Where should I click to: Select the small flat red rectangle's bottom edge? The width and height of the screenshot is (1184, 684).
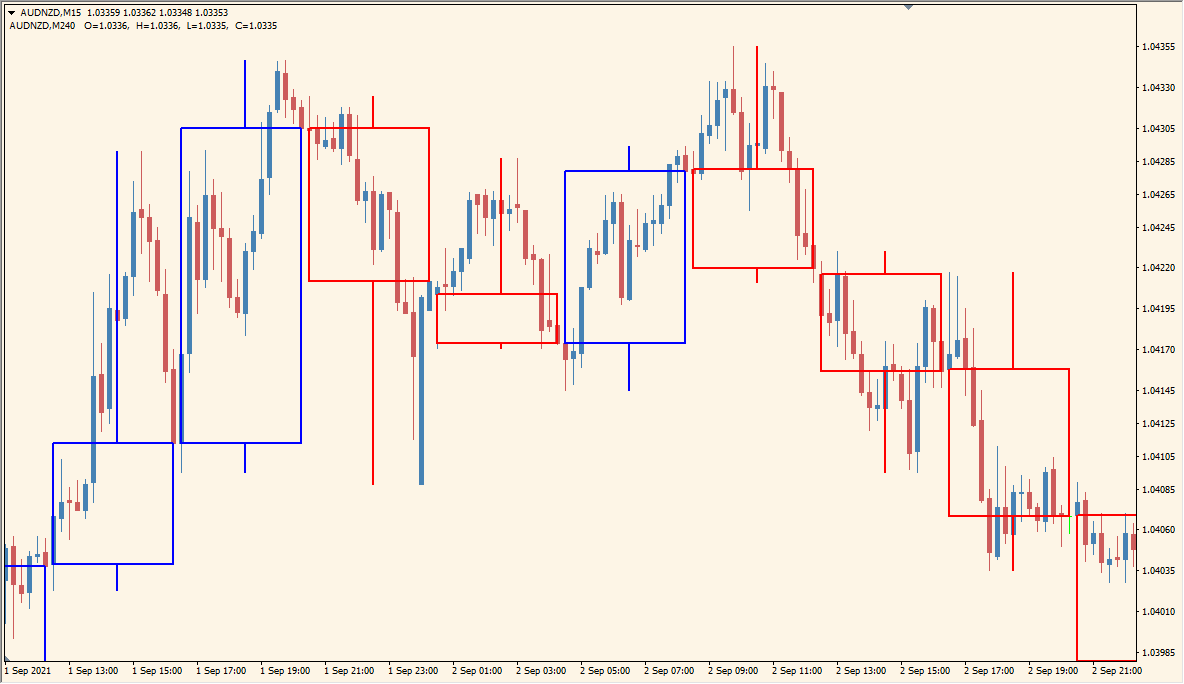click(x=496, y=343)
